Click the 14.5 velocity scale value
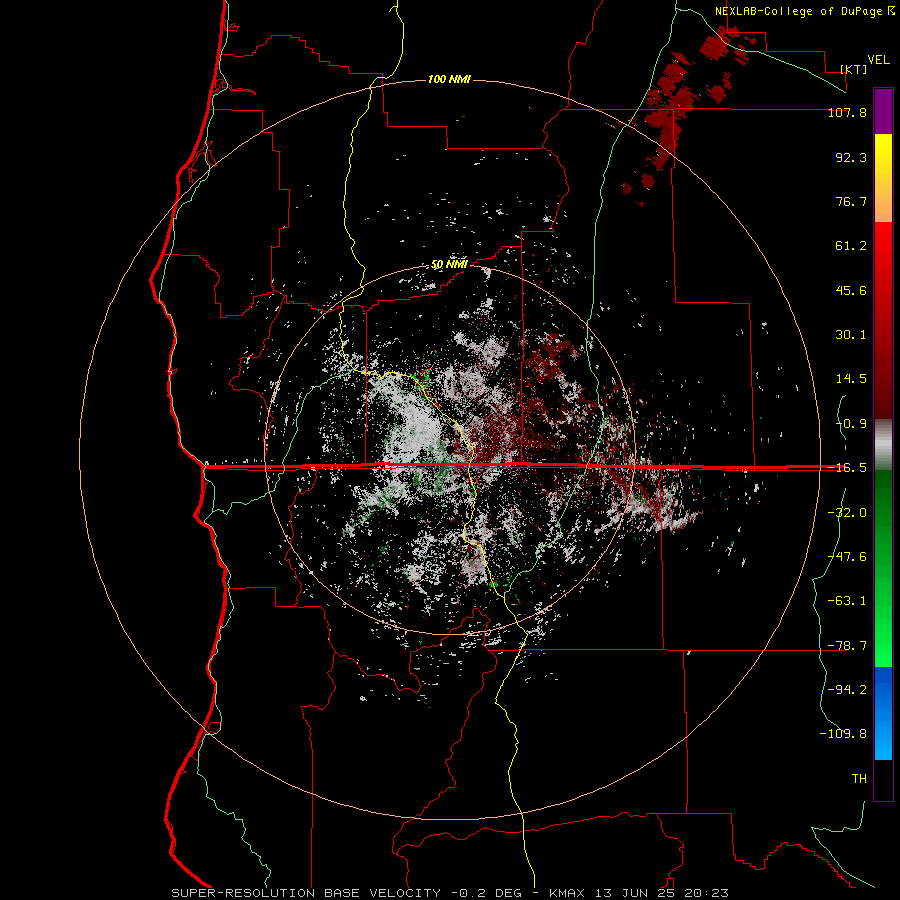Screen dimensions: 900x900 tap(851, 379)
